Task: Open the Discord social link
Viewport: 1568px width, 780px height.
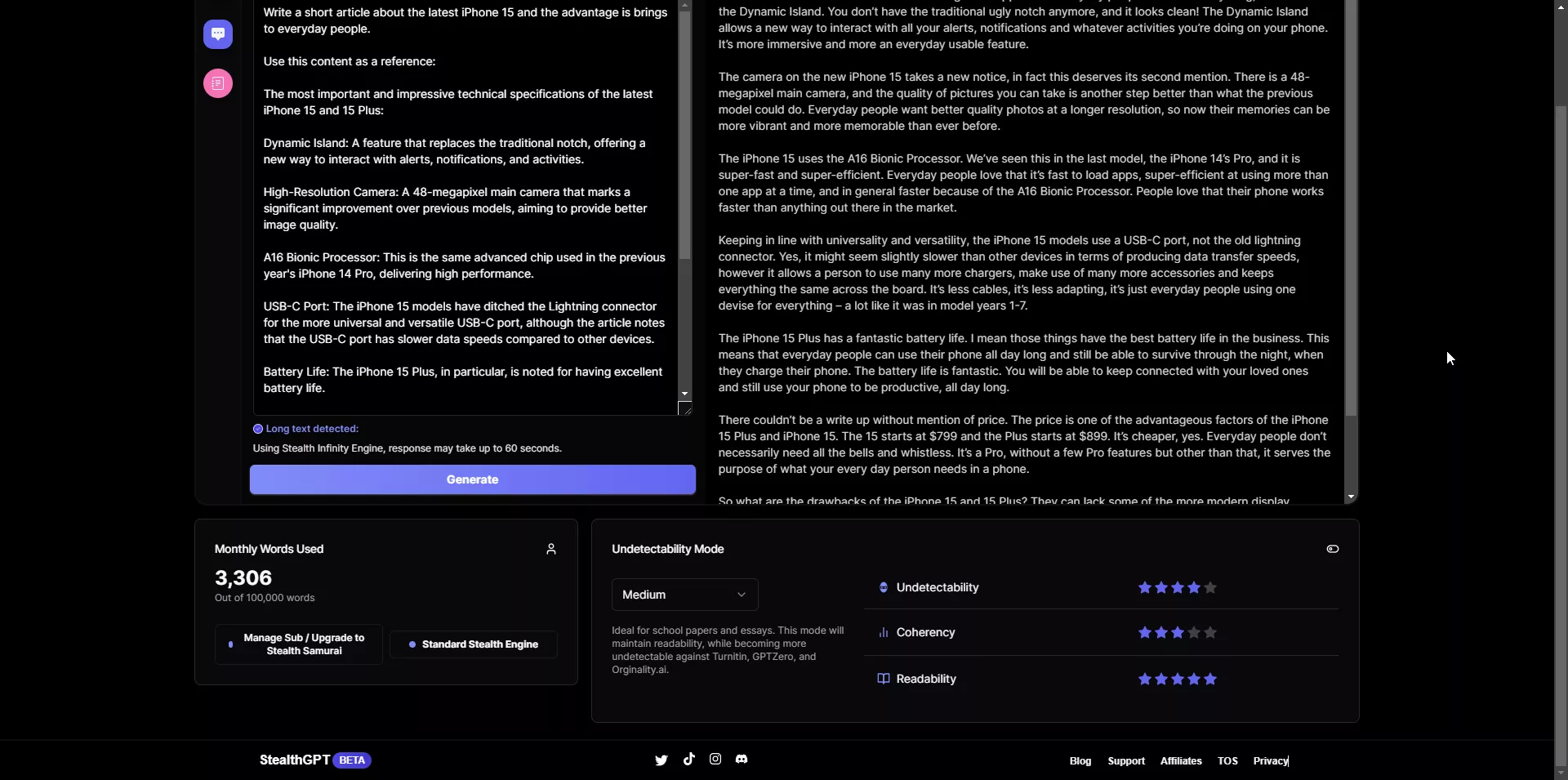Action: click(x=742, y=760)
